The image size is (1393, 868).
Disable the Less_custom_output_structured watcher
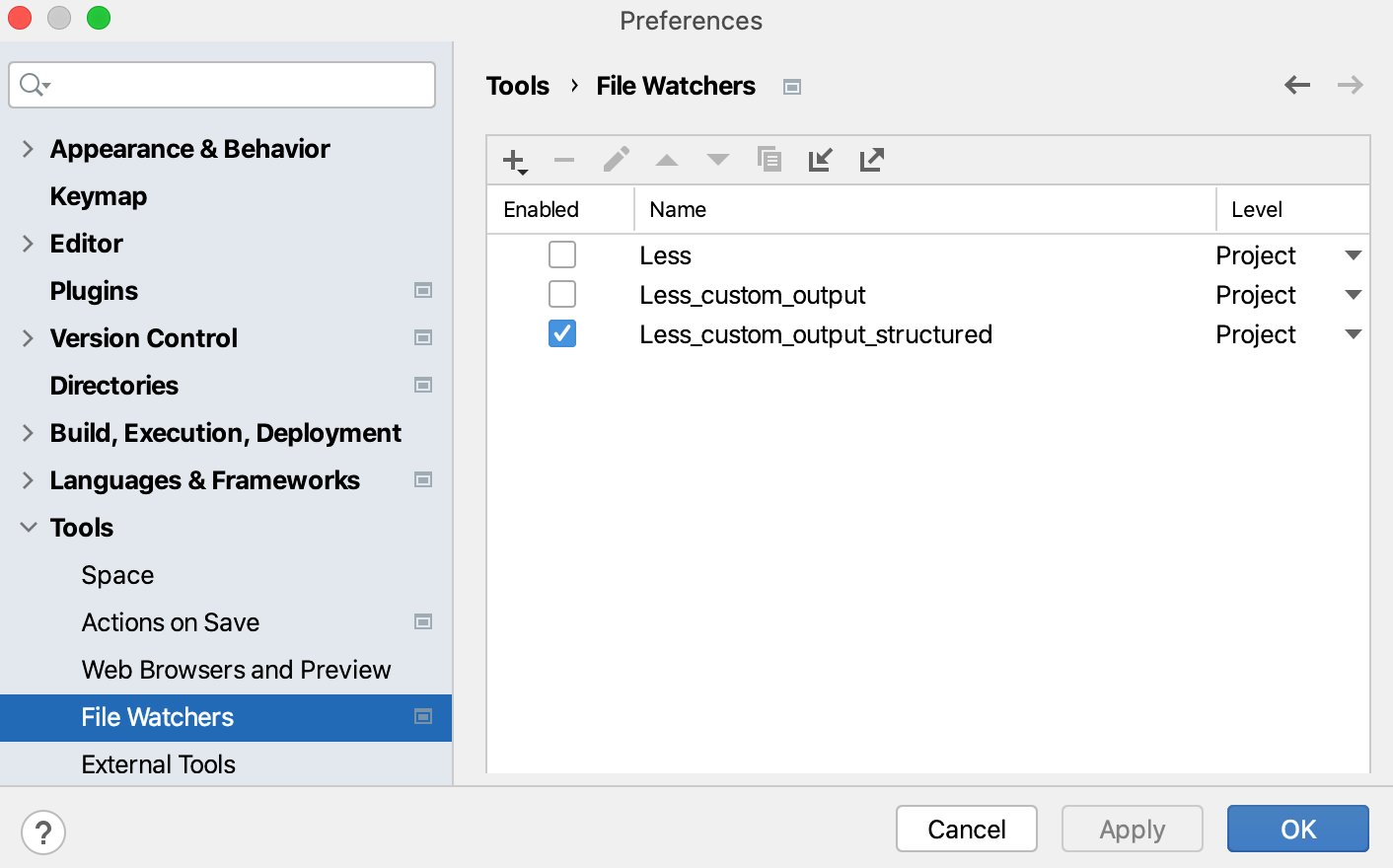point(561,333)
